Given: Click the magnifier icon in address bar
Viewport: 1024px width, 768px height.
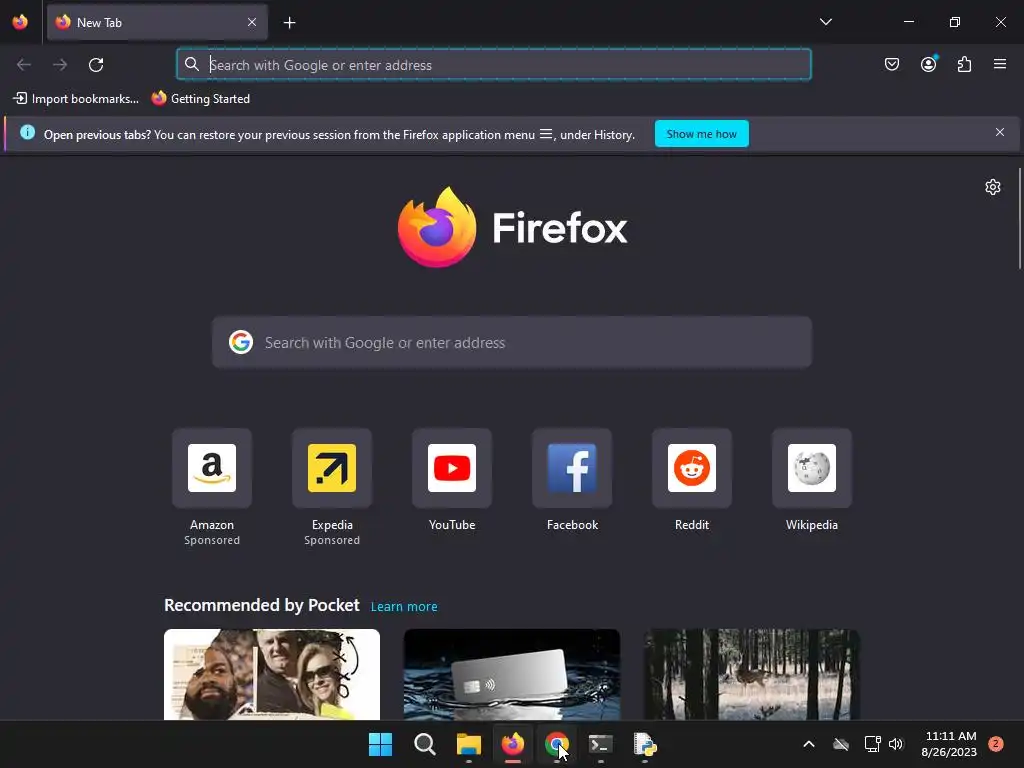Looking at the screenshot, I should tap(191, 64).
